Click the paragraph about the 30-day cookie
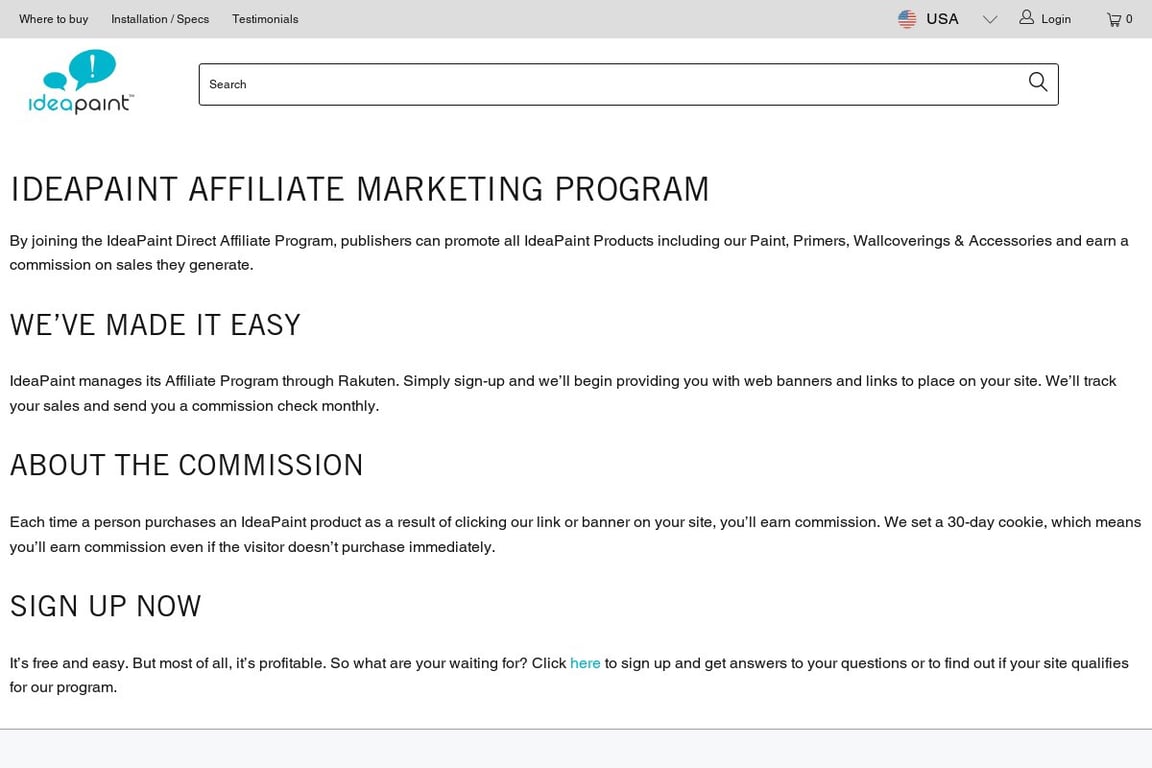Viewport: 1152px width, 768px height. [x=575, y=534]
